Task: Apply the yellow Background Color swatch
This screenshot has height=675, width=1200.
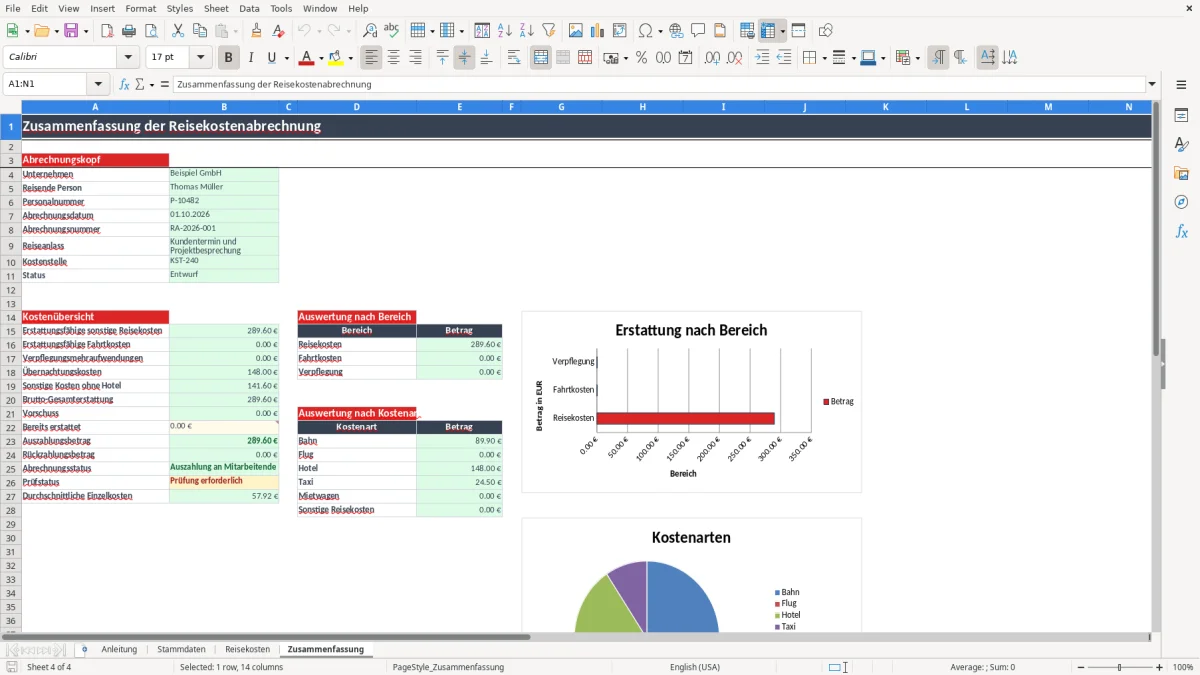Action: point(336,58)
